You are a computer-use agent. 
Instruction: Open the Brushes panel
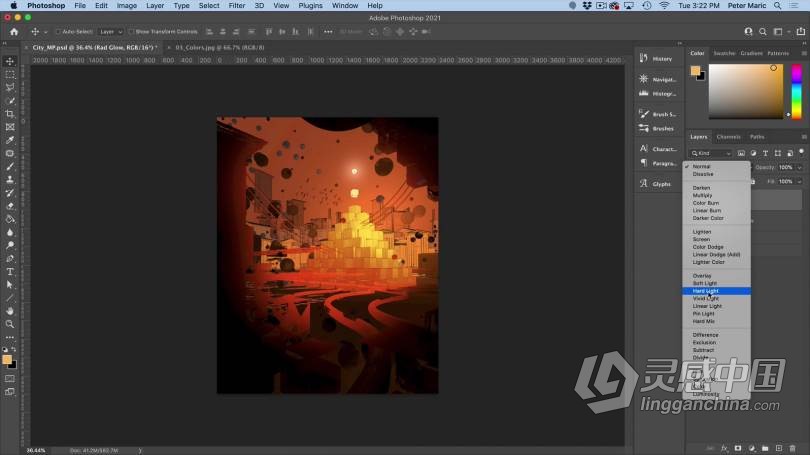pos(657,128)
